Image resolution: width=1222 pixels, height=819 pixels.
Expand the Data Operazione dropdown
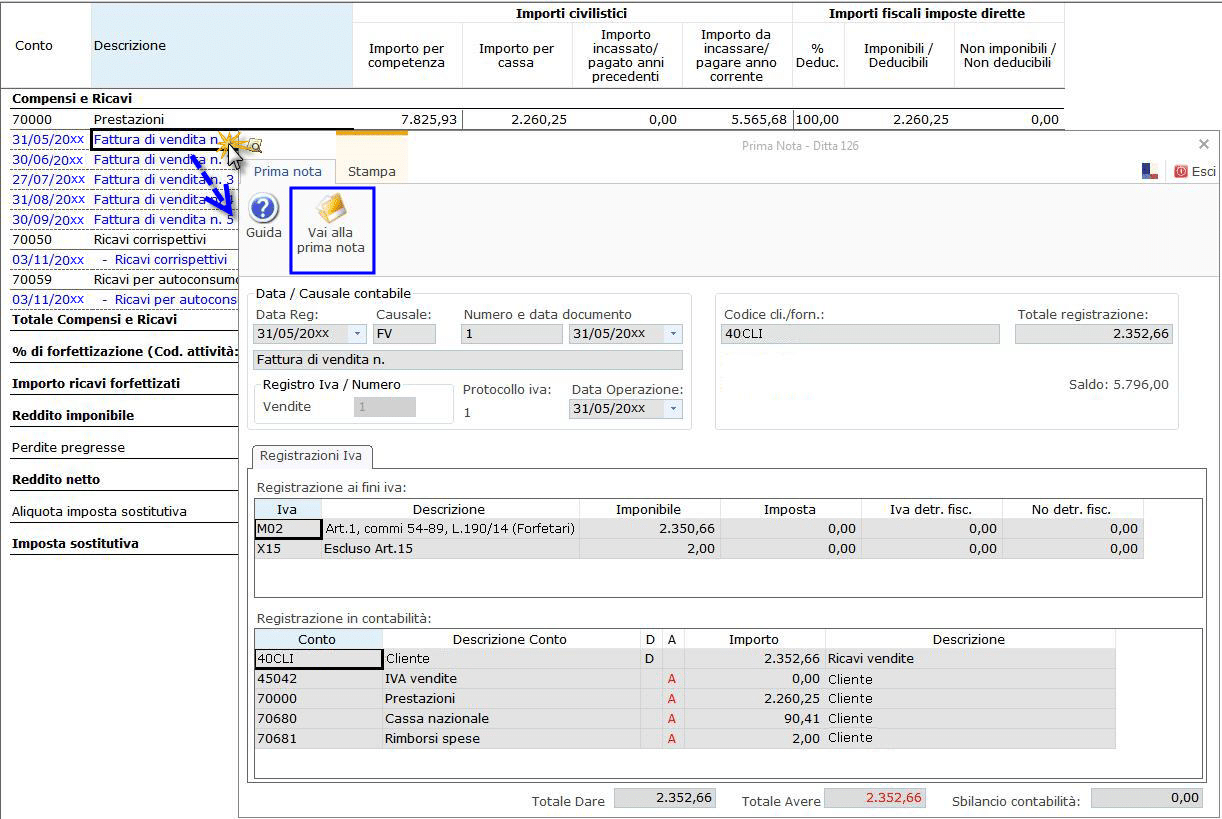pos(674,408)
